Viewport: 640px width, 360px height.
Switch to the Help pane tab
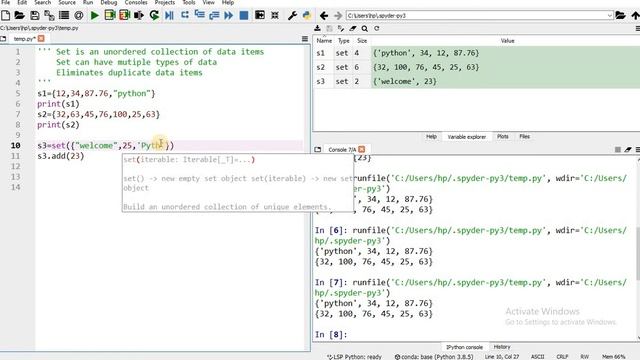click(431, 137)
